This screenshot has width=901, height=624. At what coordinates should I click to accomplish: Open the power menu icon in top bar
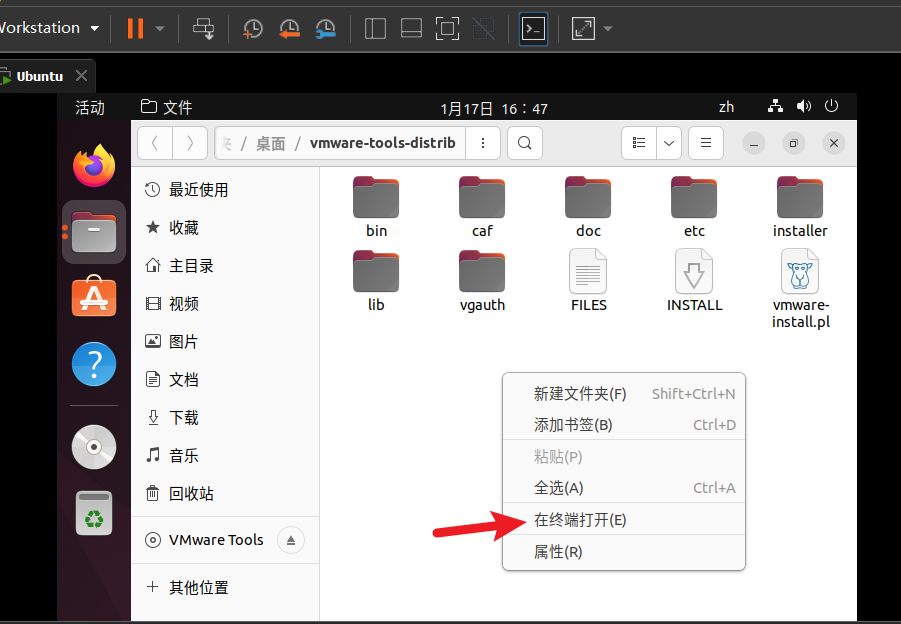(831, 106)
